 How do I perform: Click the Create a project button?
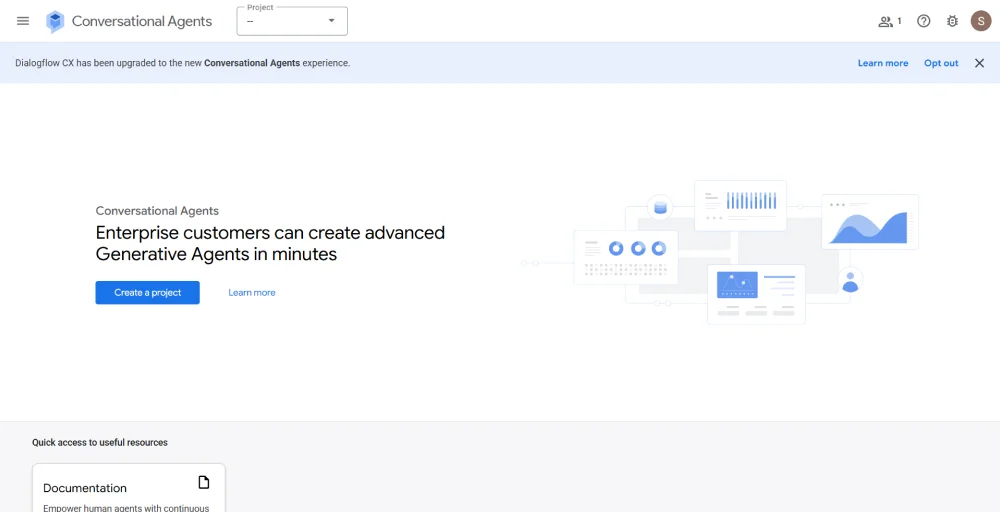[147, 293]
